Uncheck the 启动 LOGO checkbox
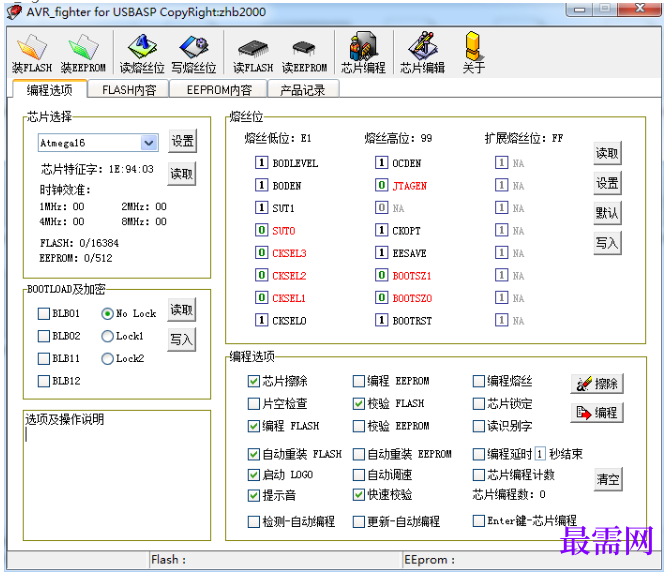 pyautogui.click(x=254, y=475)
